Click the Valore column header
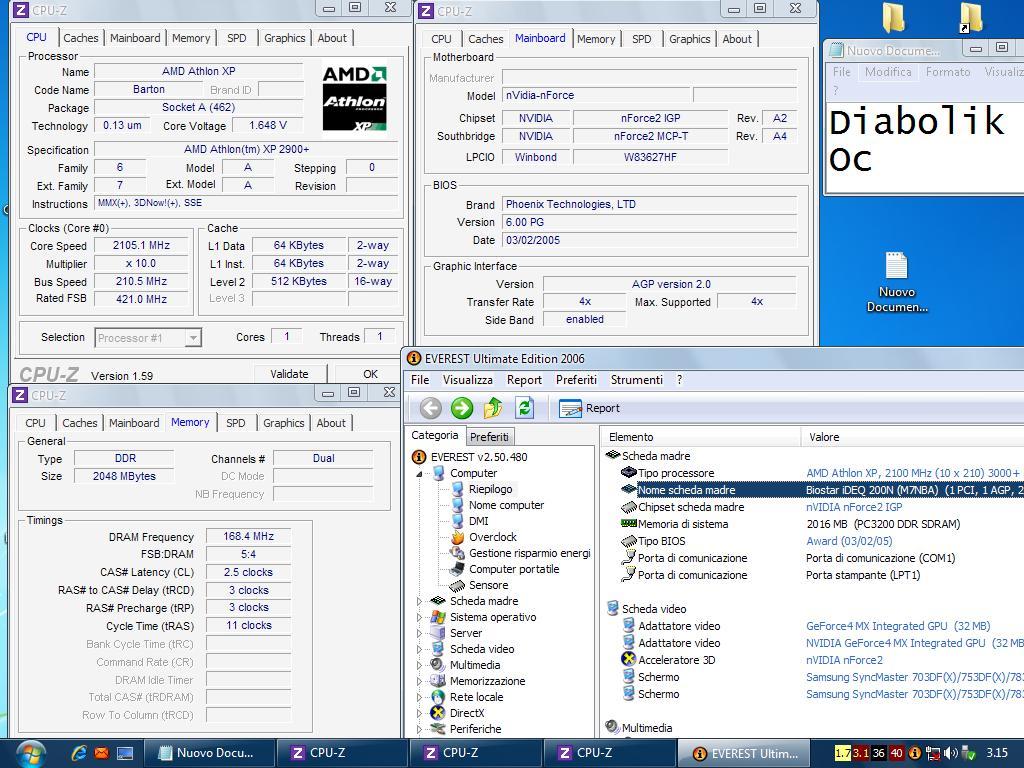 (912, 437)
